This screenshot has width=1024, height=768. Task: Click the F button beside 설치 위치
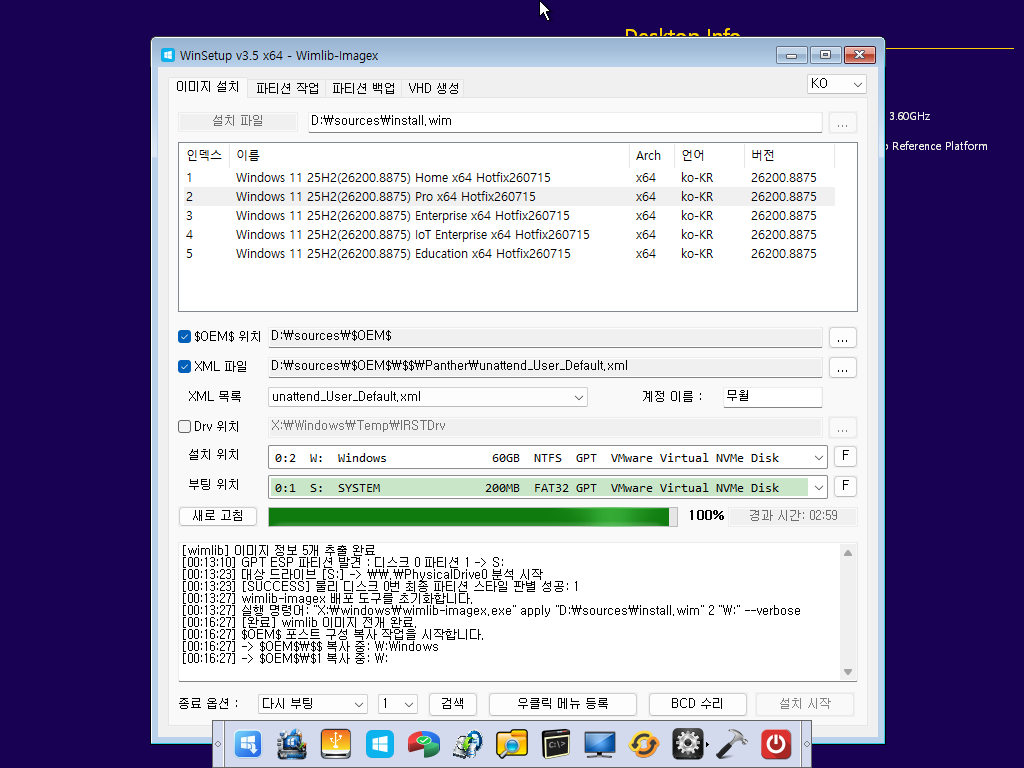coord(845,456)
